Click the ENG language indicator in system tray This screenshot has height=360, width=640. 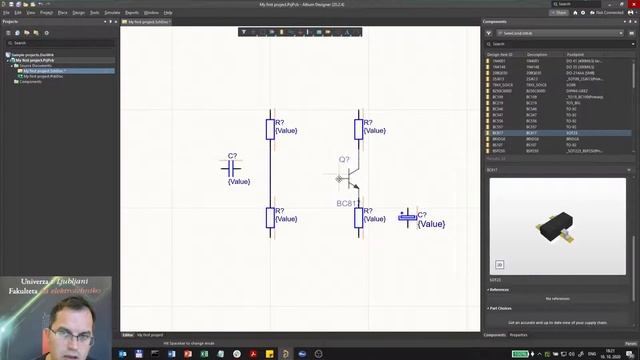click(592, 354)
